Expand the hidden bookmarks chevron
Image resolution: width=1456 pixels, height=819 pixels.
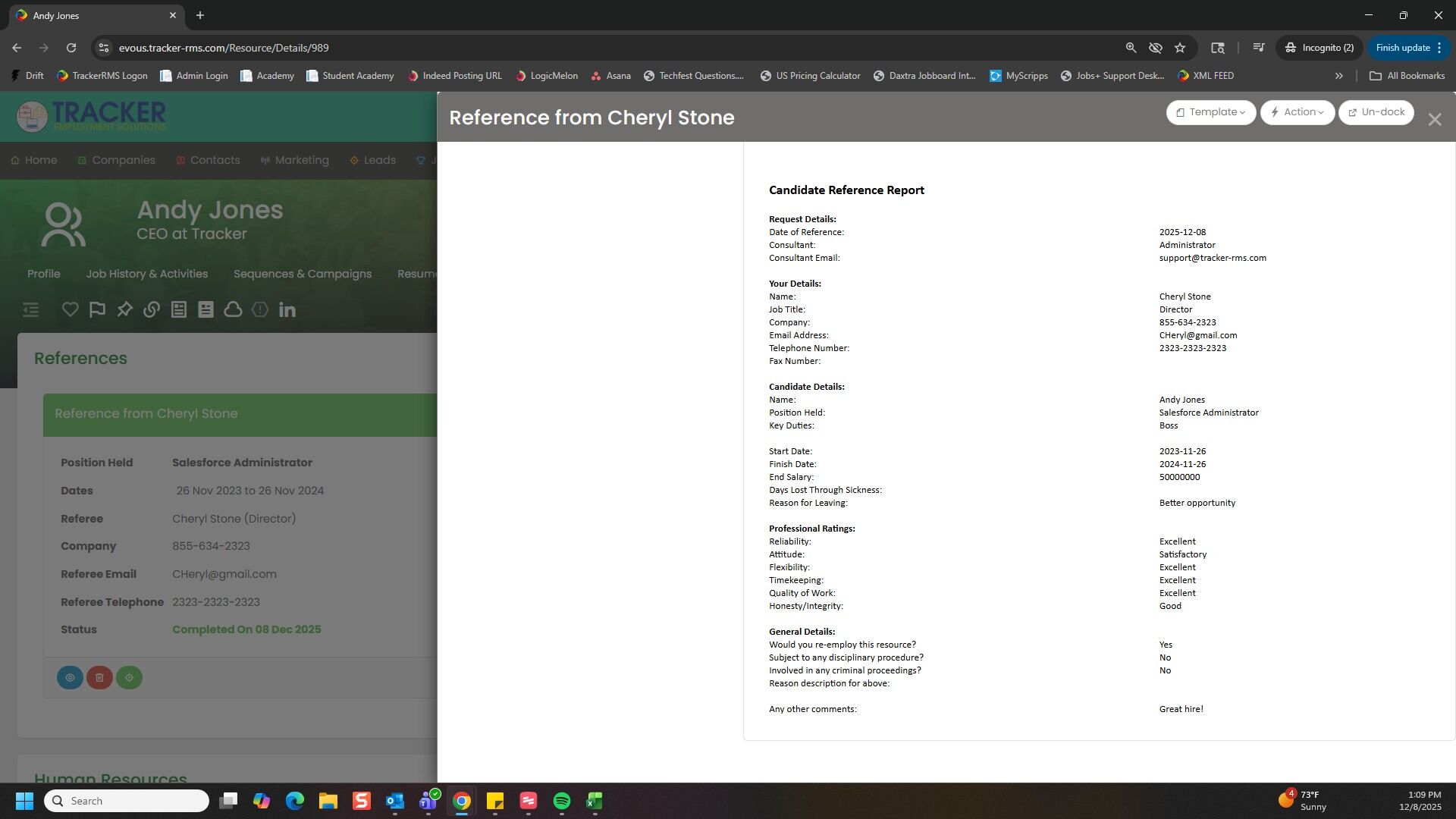click(1338, 76)
